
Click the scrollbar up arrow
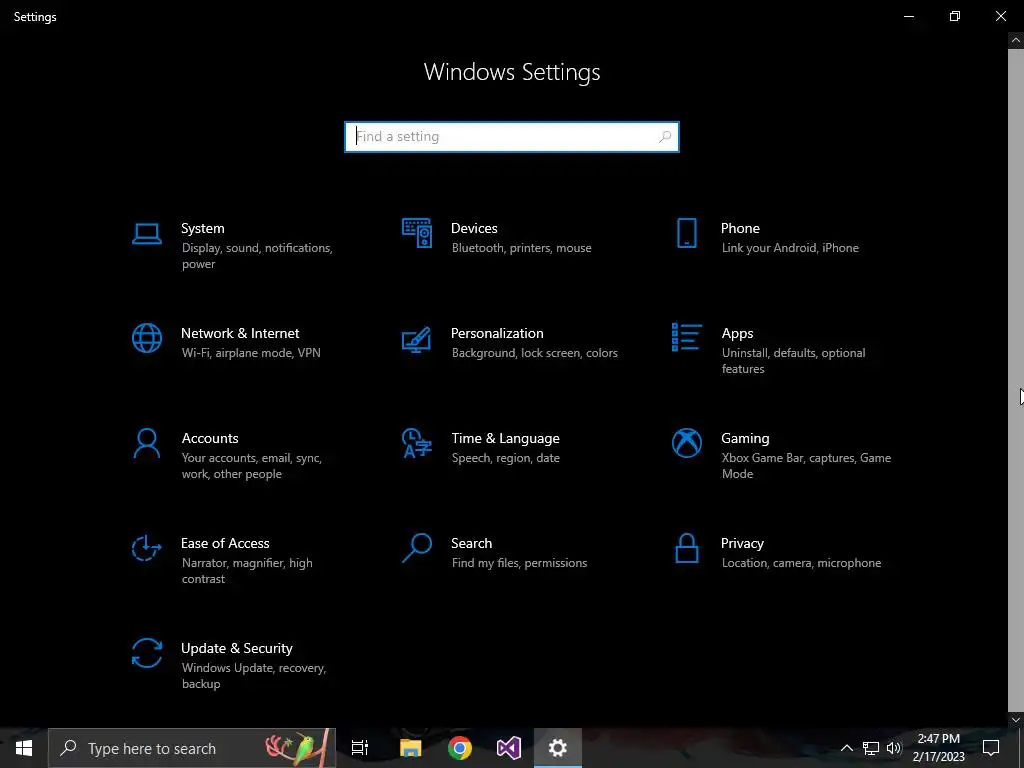[x=1016, y=40]
